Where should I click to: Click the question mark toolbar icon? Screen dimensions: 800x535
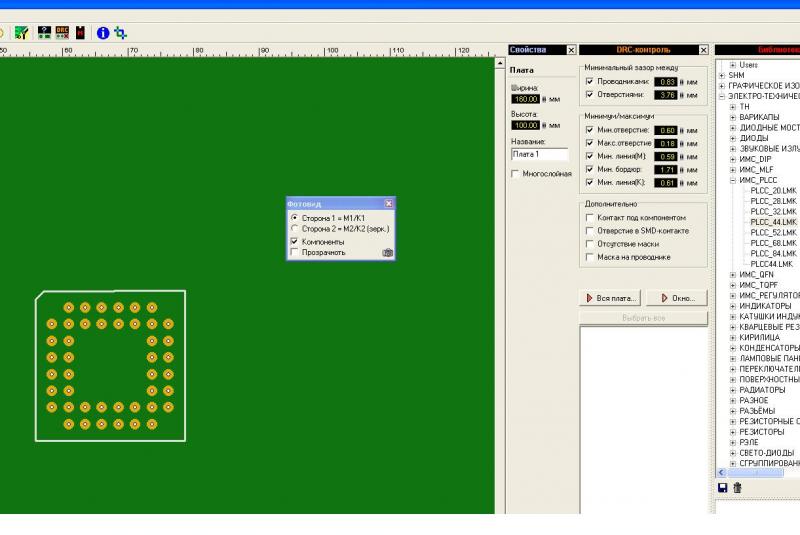pyautogui.click(x=44, y=32)
